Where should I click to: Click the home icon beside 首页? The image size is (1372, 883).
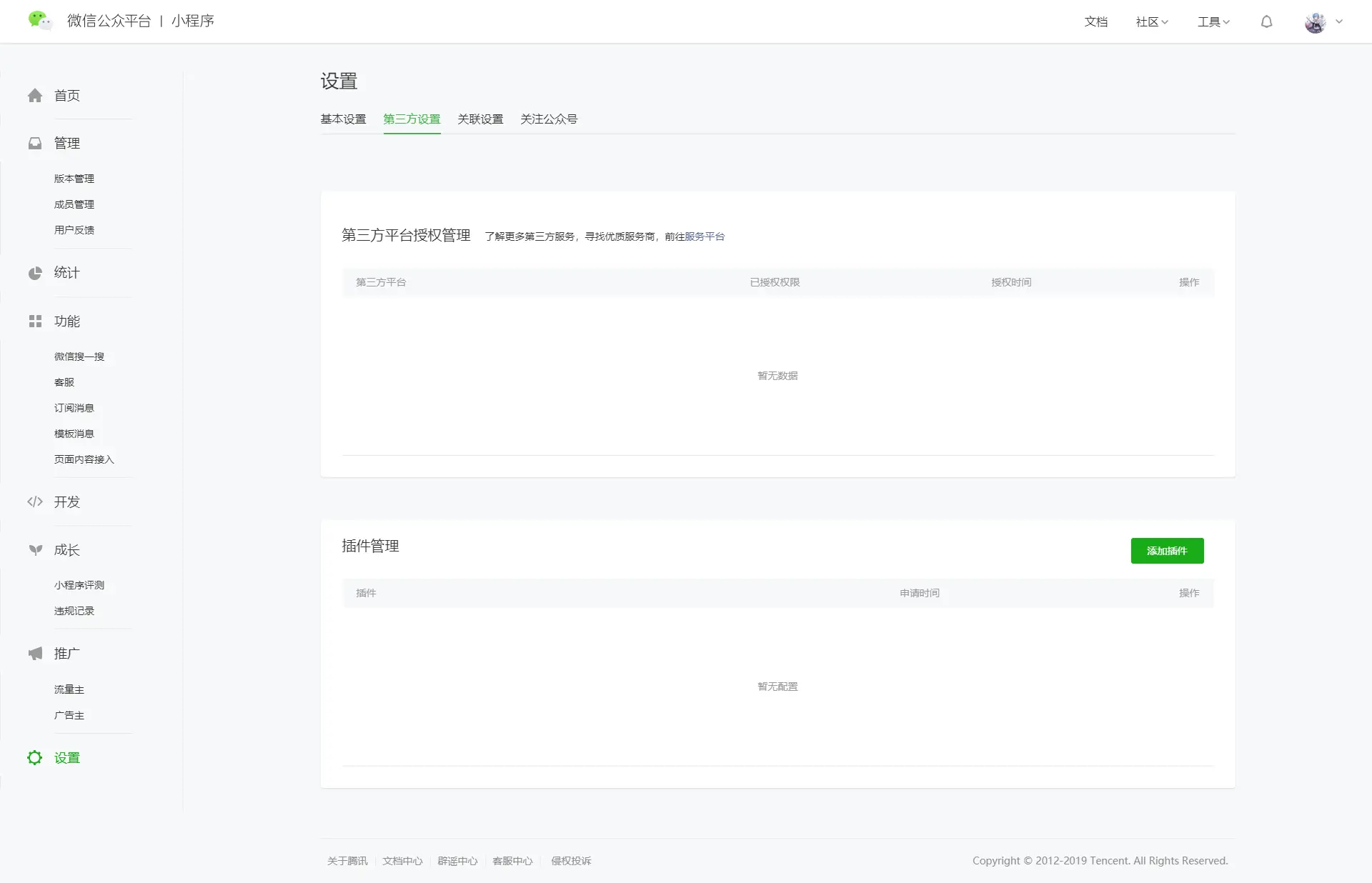pyautogui.click(x=35, y=96)
